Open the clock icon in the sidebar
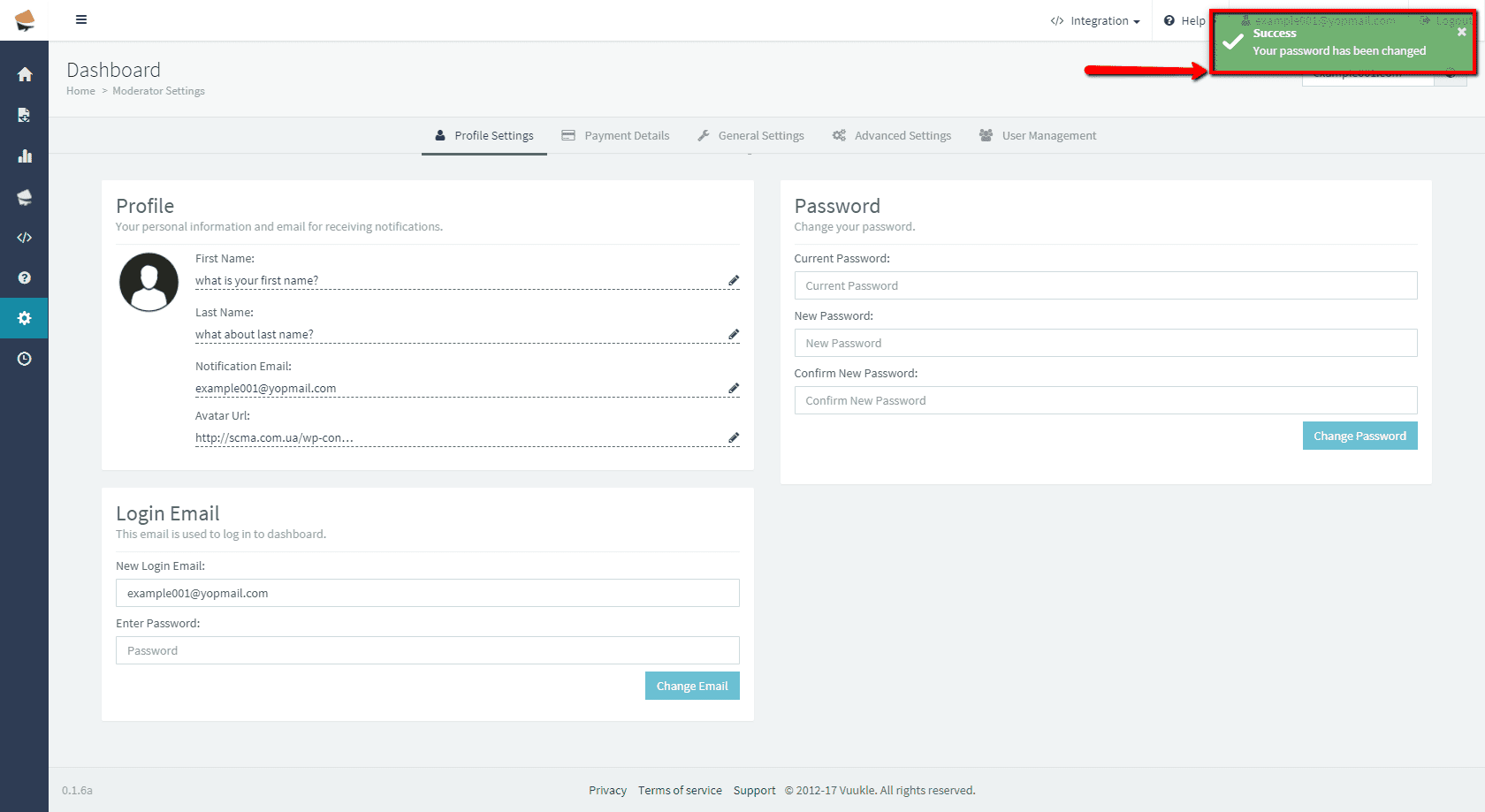Screen dimensions: 1485x812 coord(25,359)
